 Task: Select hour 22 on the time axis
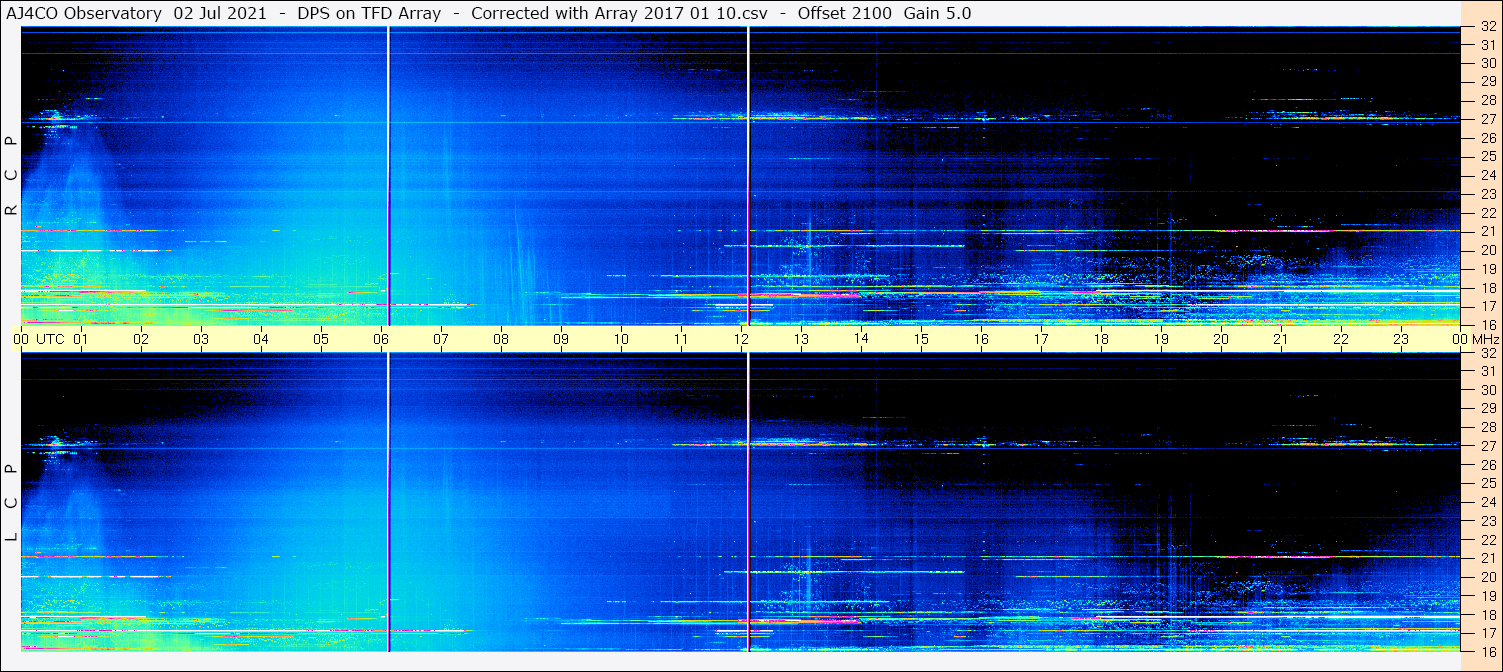[1341, 339]
